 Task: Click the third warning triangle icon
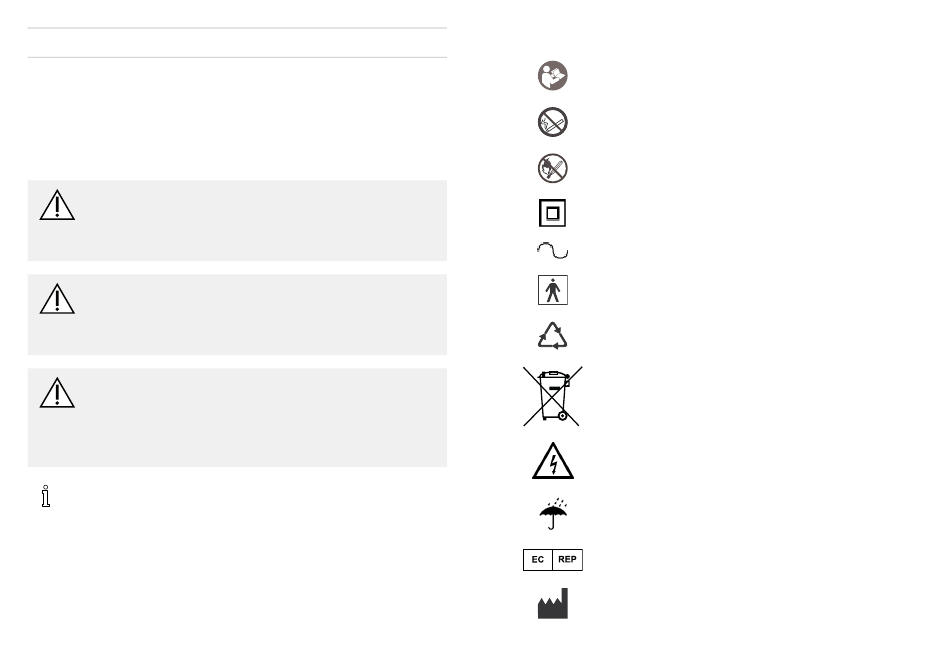[x=57, y=393]
